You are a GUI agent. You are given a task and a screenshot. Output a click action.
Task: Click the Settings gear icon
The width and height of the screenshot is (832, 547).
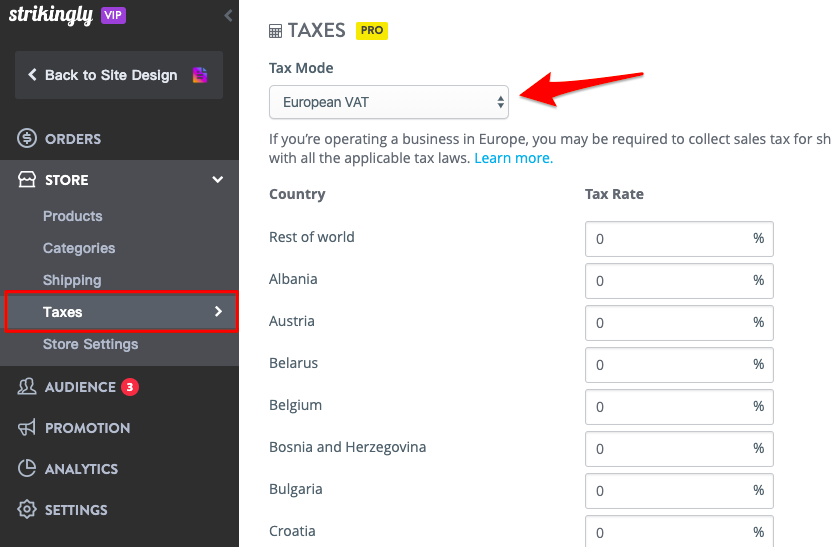(x=27, y=509)
